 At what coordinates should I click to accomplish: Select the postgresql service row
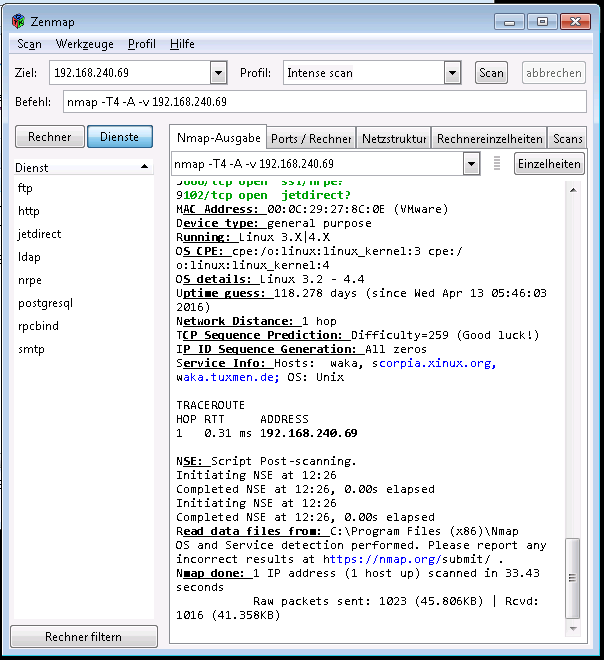pyautogui.click(x=83, y=303)
